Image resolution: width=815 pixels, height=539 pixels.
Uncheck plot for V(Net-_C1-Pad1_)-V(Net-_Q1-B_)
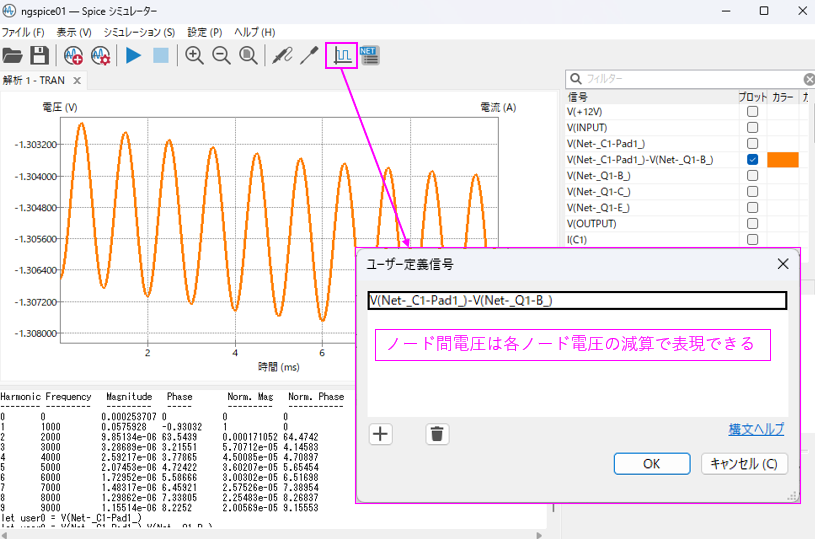click(752, 160)
